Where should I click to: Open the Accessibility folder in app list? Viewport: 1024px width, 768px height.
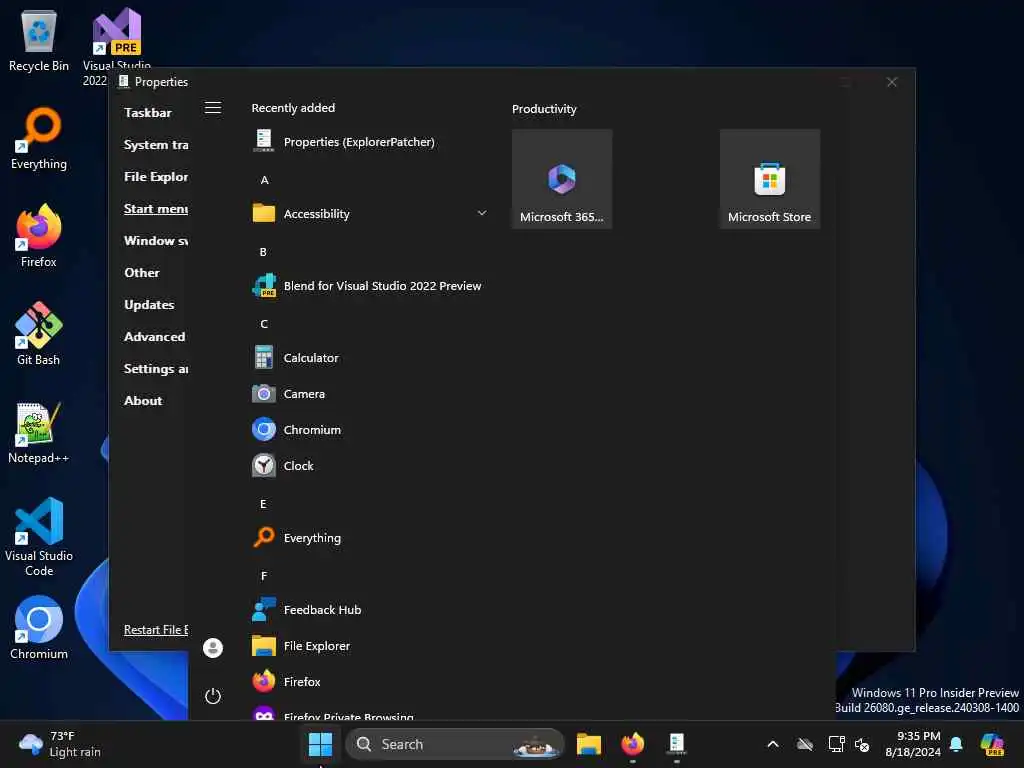(369, 214)
